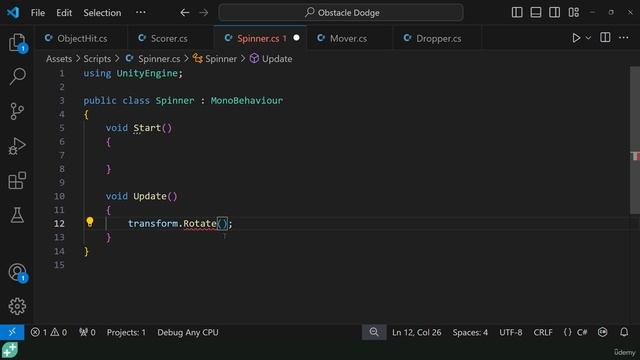640x360 pixels.
Task: Open the Copilot status icon
Action: [602, 332]
